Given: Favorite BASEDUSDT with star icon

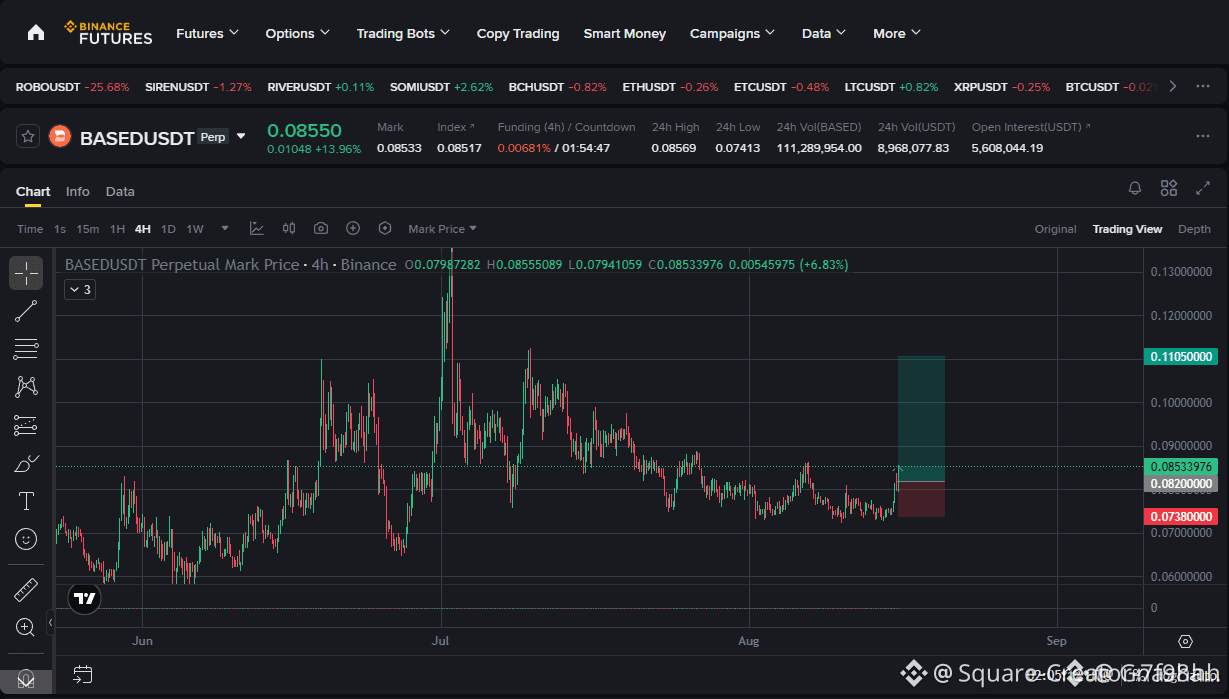Looking at the screenshot, I should pos(28,137).
